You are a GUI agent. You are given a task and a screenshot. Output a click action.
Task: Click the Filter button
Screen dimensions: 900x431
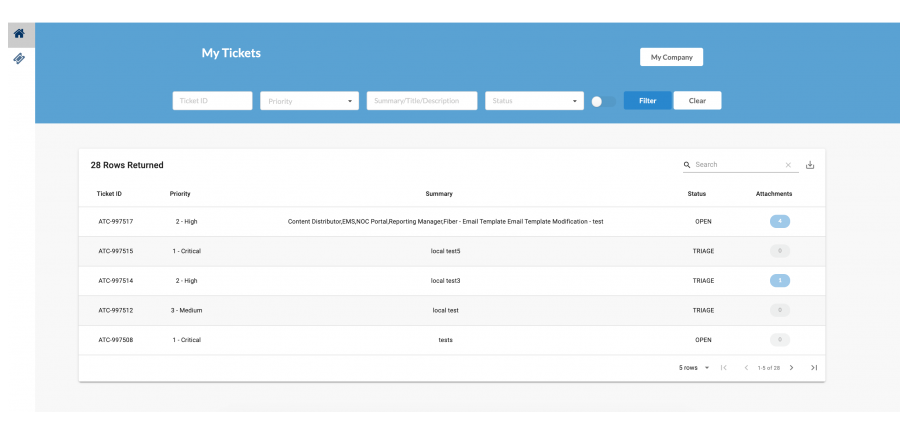click(x=647, y=101)
